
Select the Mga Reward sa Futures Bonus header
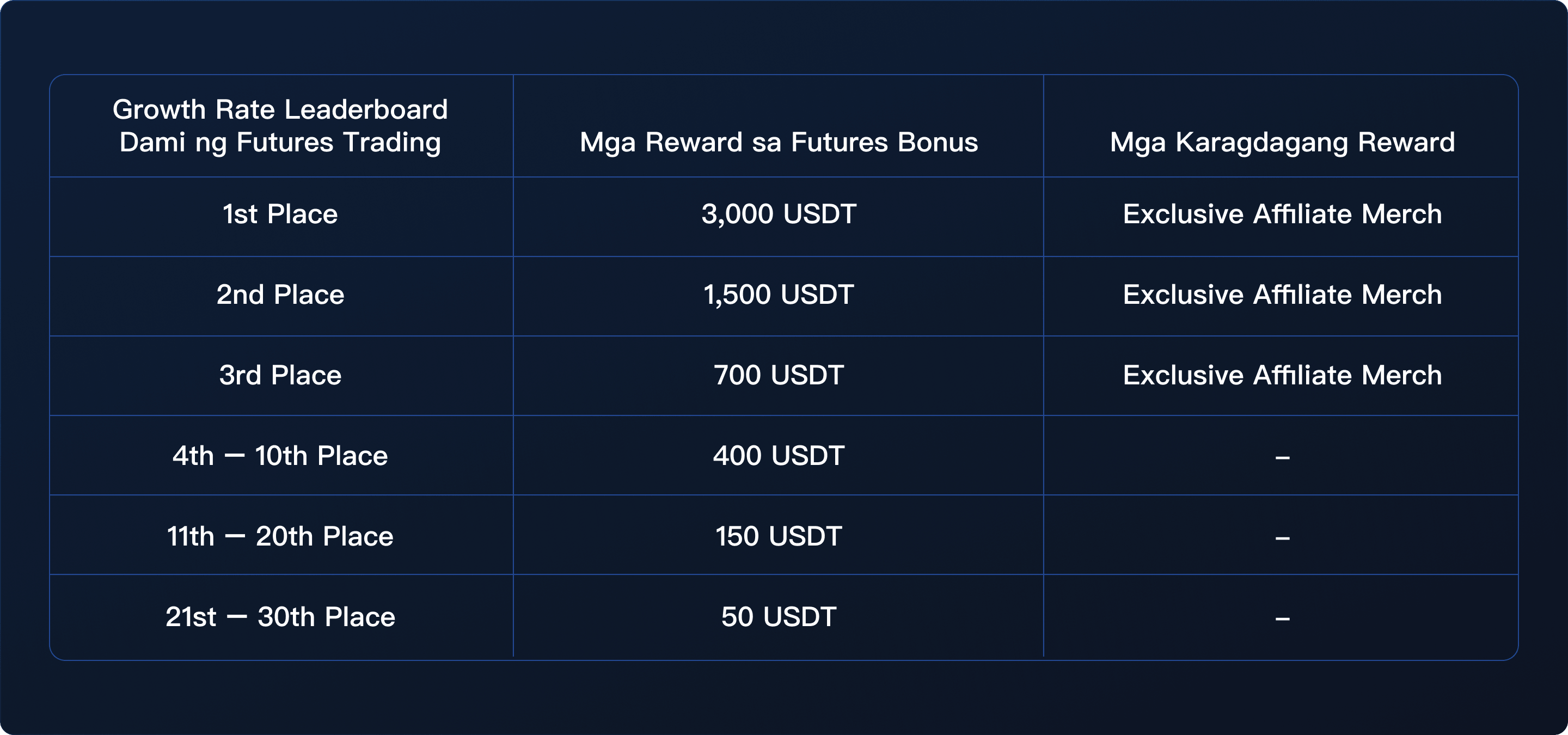(x=779, y=143)
